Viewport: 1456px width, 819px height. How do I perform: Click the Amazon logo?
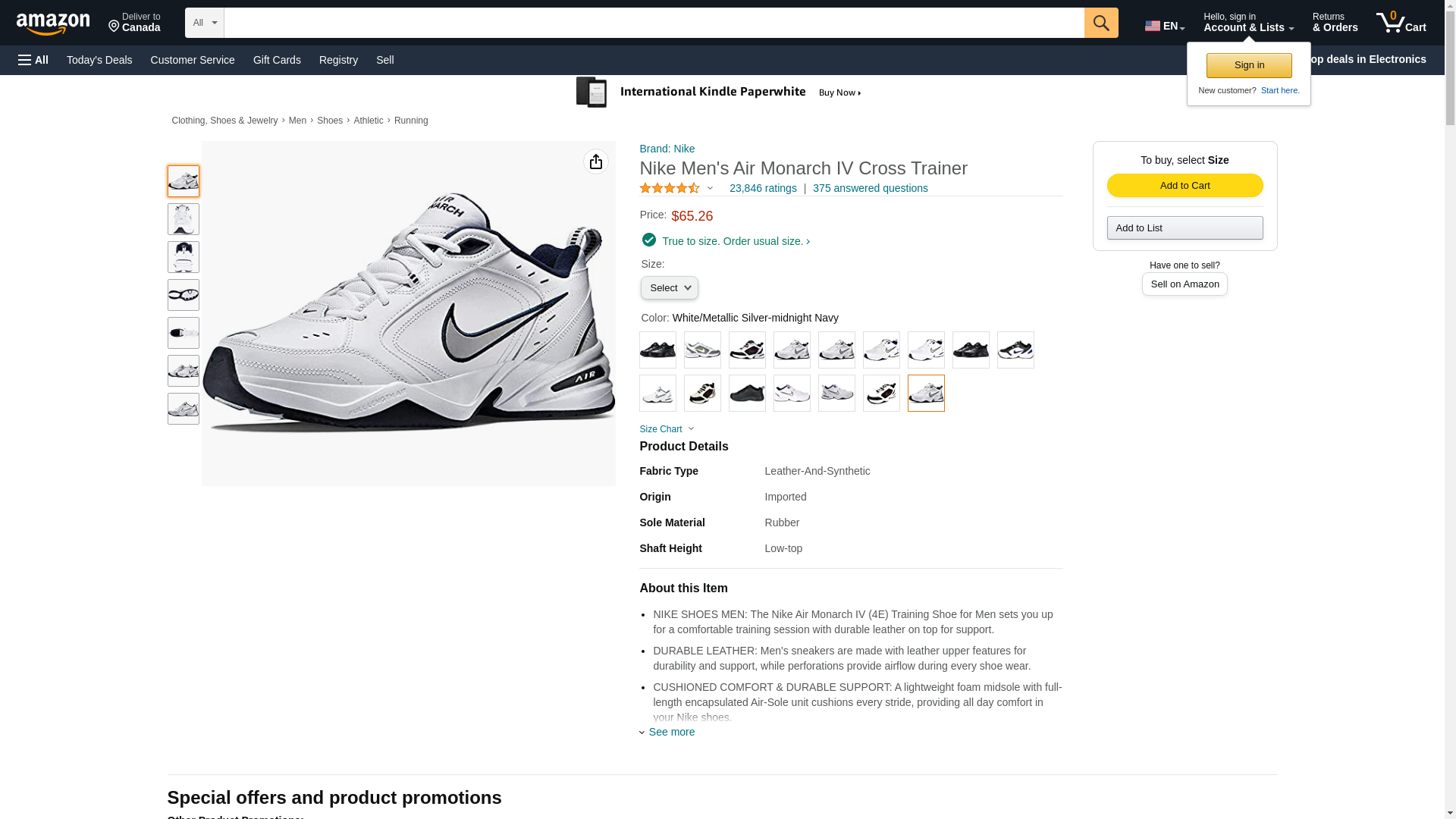[53, 24]
